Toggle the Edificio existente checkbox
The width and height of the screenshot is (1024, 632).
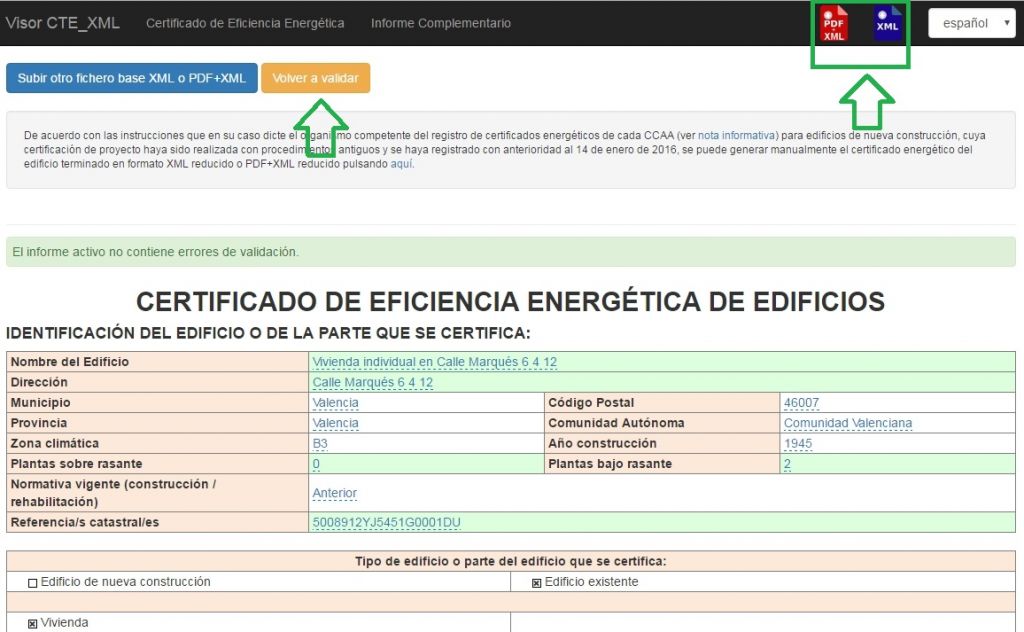(x=536, y=583)
